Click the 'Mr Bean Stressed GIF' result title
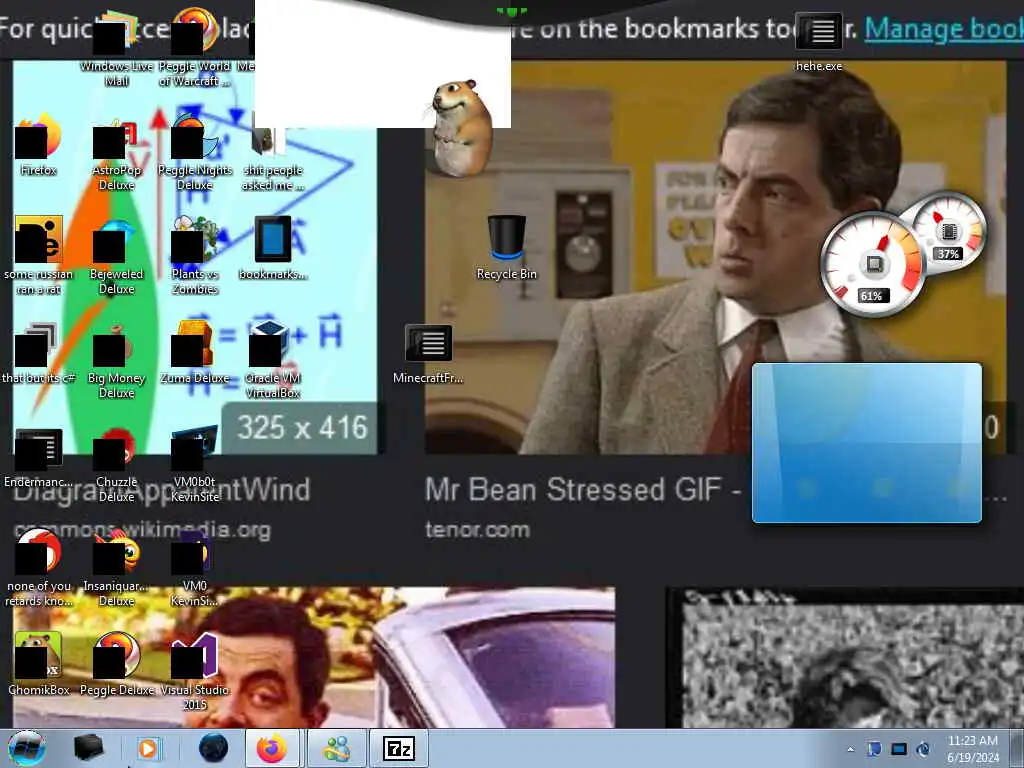The width and height of the screenshot is (1024, 768). click(583, 490)
